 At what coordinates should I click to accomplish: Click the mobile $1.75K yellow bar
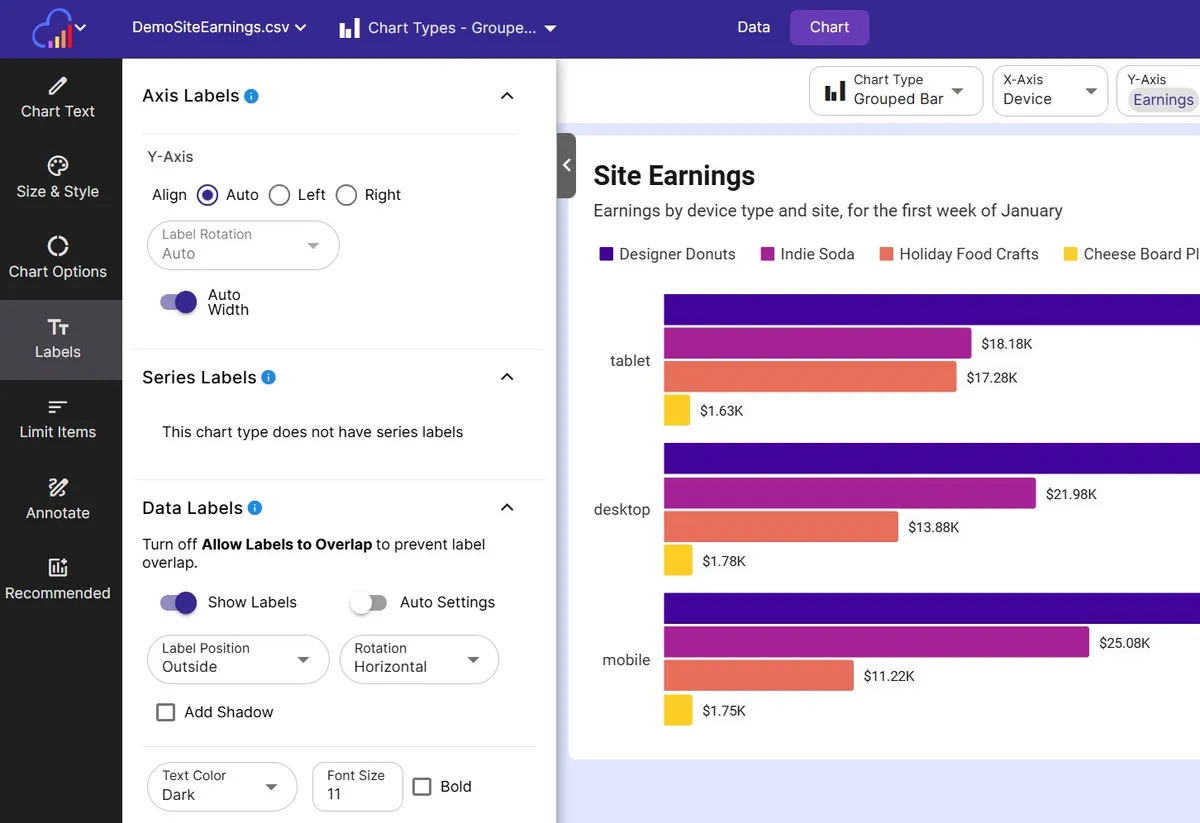(678, 710)
